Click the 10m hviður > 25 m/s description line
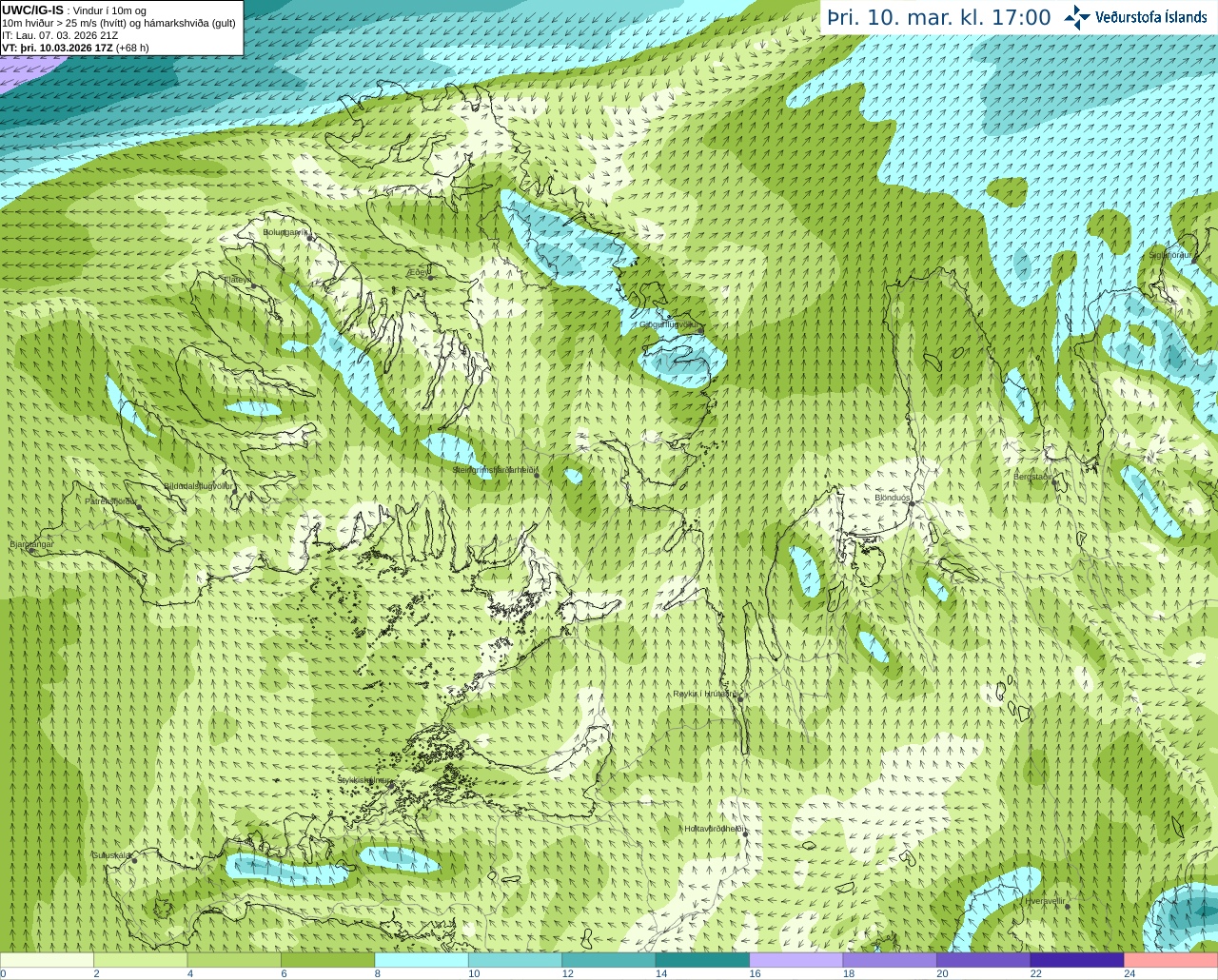The width and height of the screenshot is (1218, 980). point(119,23)
